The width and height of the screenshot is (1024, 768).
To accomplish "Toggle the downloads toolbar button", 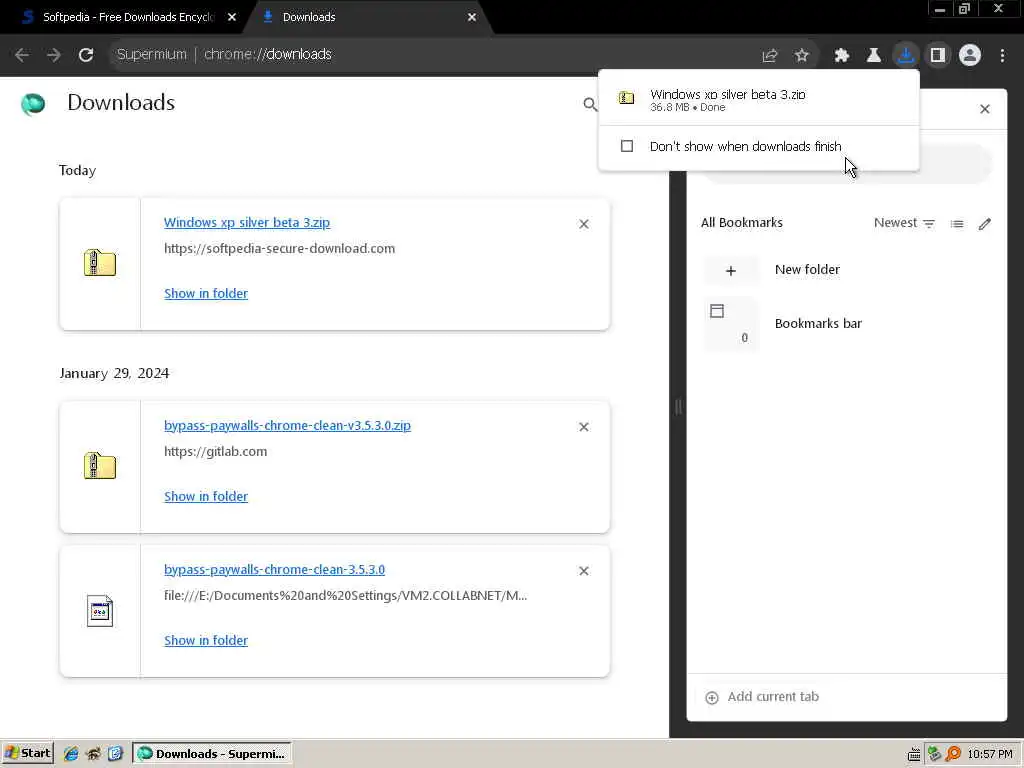I will pos(906,56).
